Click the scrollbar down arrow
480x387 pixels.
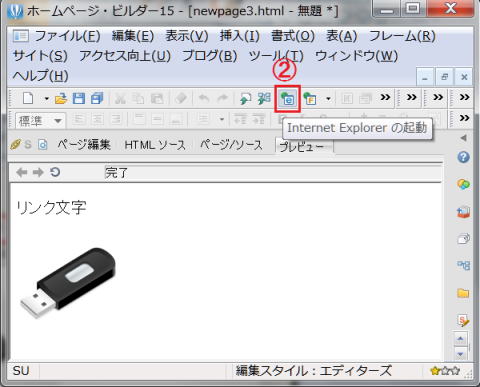pyautogui.click(x=461, y=354)
